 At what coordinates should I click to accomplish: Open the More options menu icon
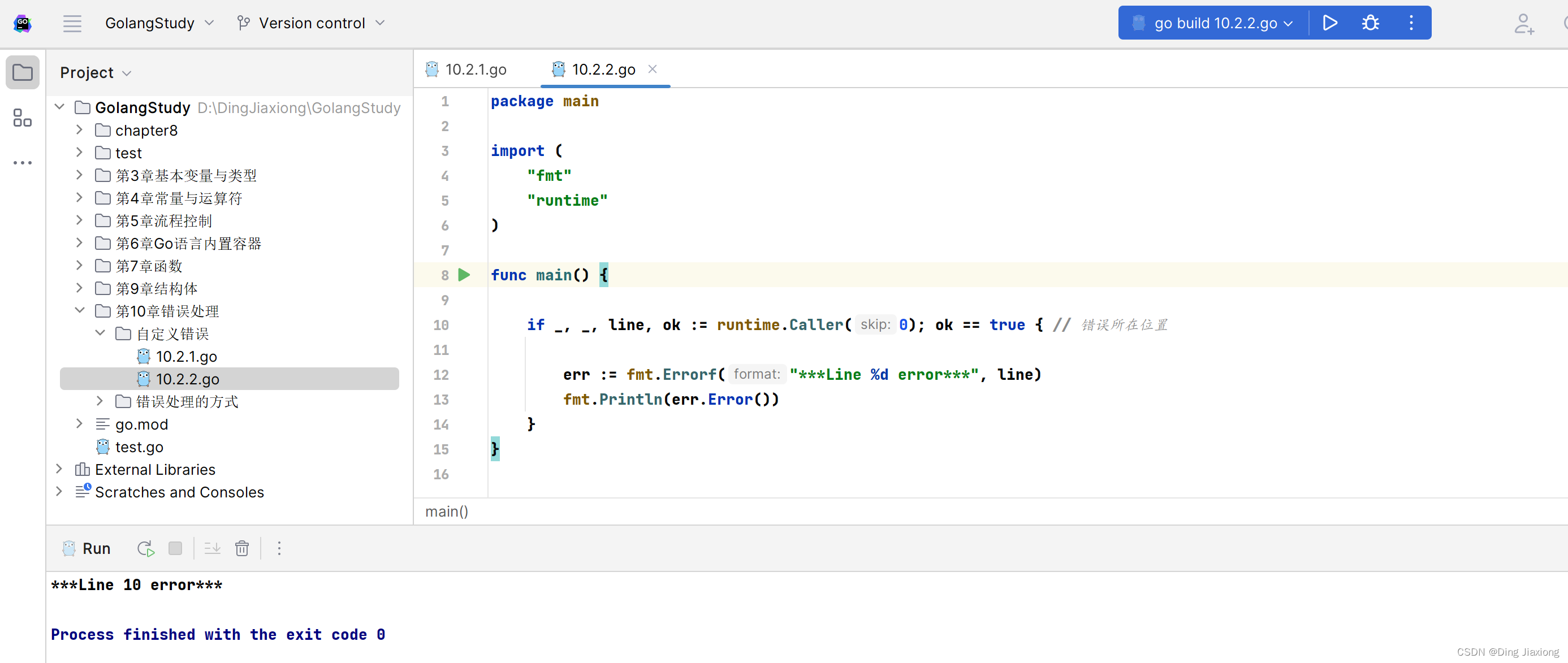[x=1410, y=22]
